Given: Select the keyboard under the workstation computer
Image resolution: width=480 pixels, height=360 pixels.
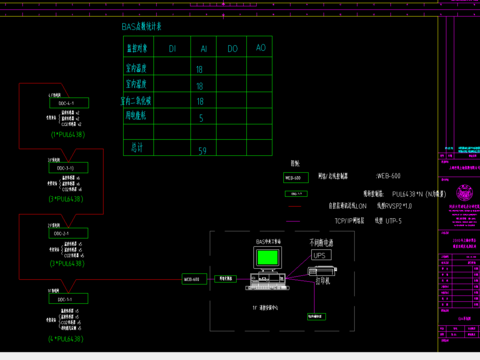Looking at the screenshot, I should coord(267,288).
